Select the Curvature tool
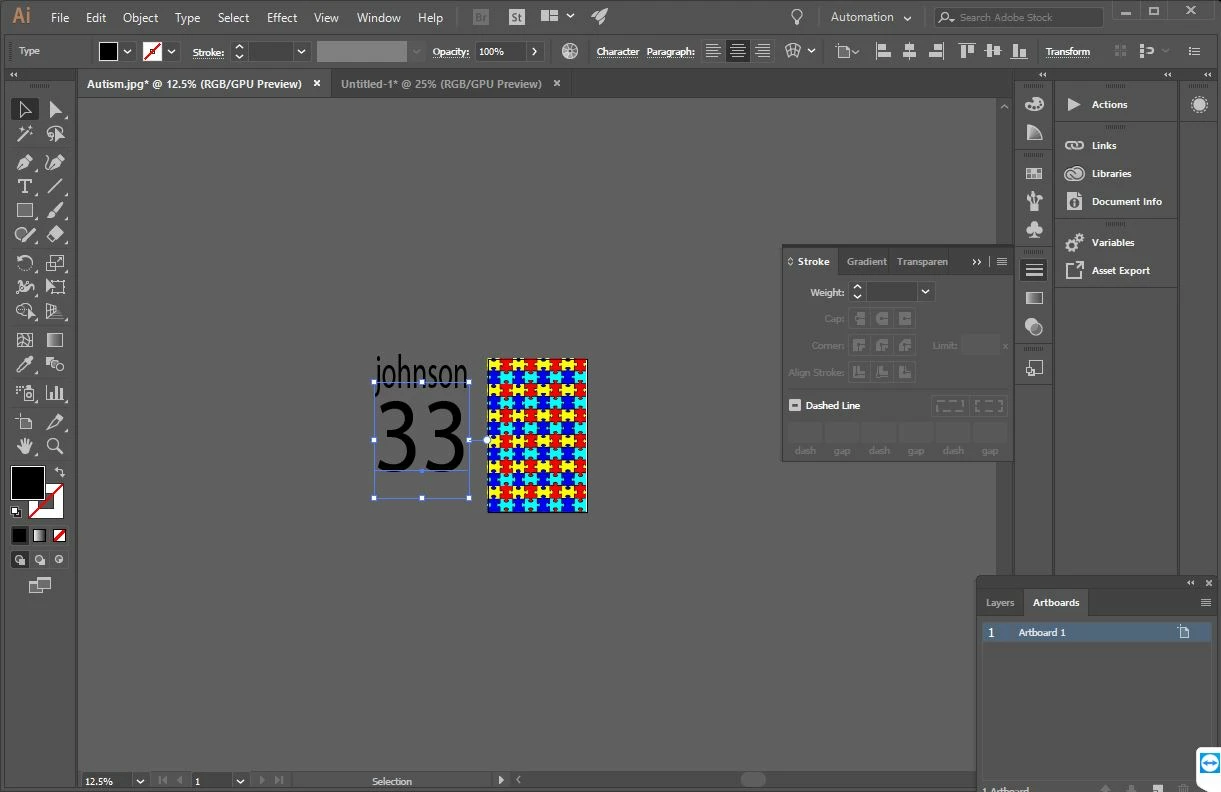This screenshot has width=1221, height=792. [56, 162]
